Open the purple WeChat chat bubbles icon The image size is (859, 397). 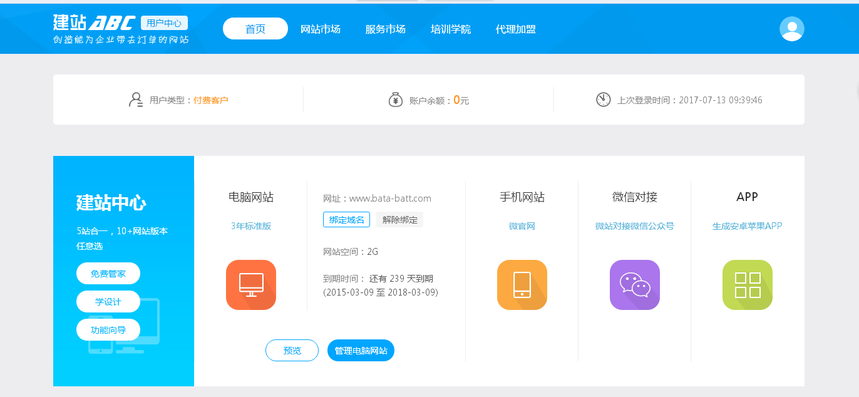[x=634, y=285]
